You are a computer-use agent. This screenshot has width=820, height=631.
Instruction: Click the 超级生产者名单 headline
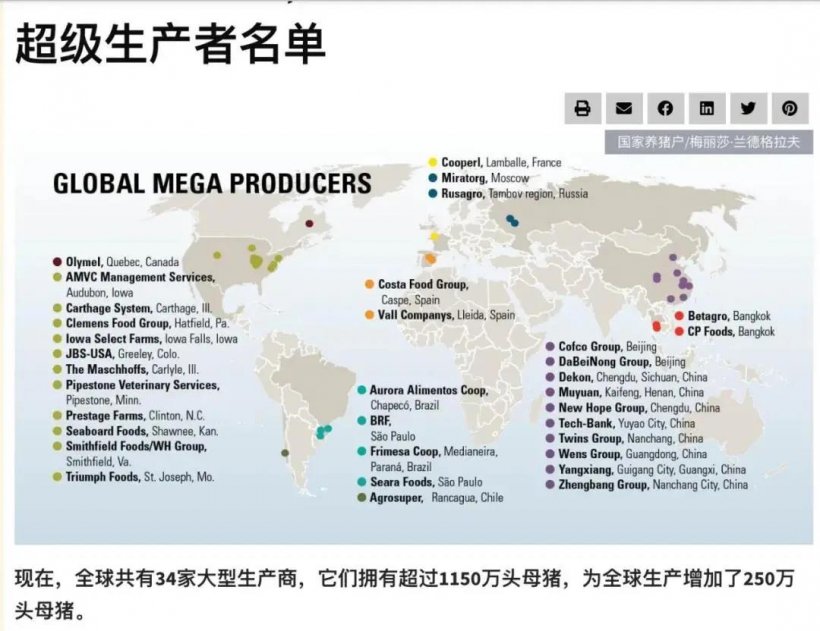tap(171, 43)
